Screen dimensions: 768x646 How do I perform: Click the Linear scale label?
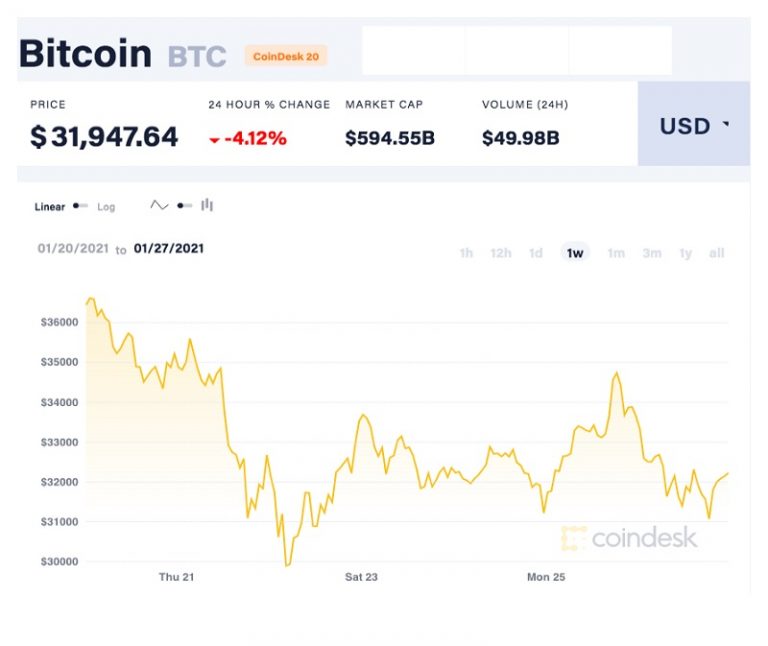coord(49,207)
